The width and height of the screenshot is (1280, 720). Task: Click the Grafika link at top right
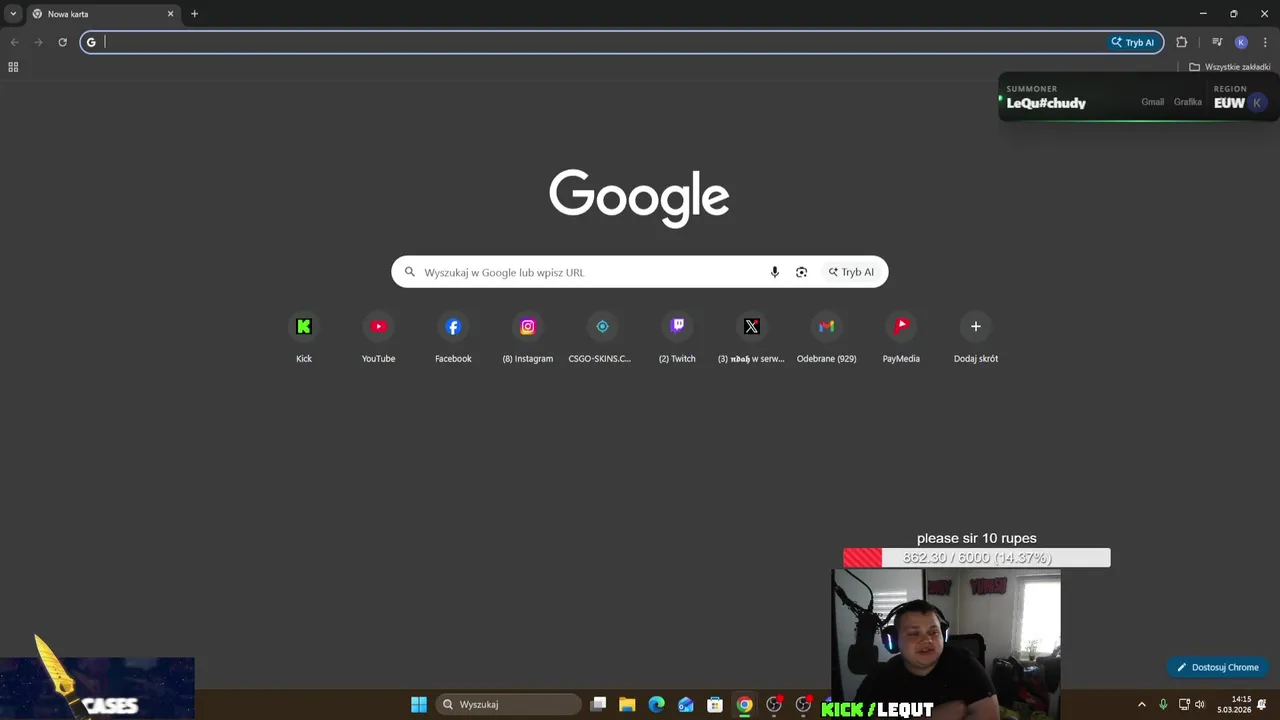click(1187, 102)
